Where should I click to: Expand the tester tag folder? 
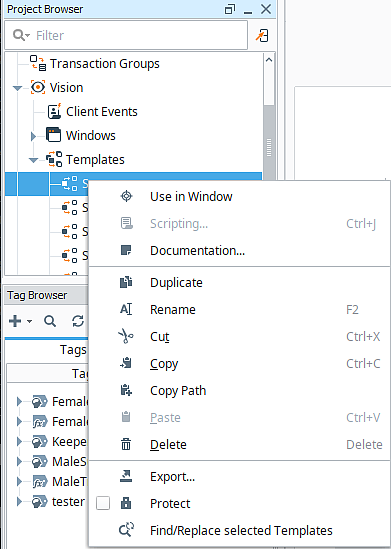(x=20, y=501)
